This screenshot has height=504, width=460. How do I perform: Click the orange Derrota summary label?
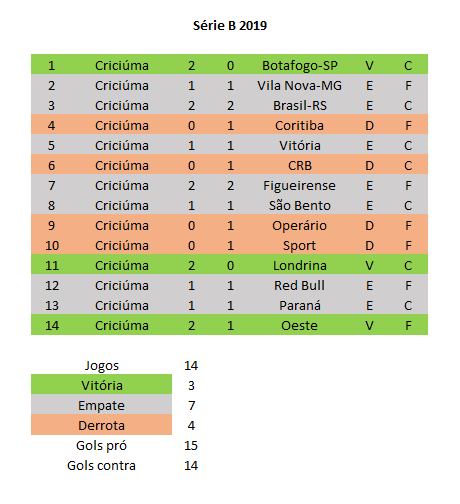(x=102, y=425)
